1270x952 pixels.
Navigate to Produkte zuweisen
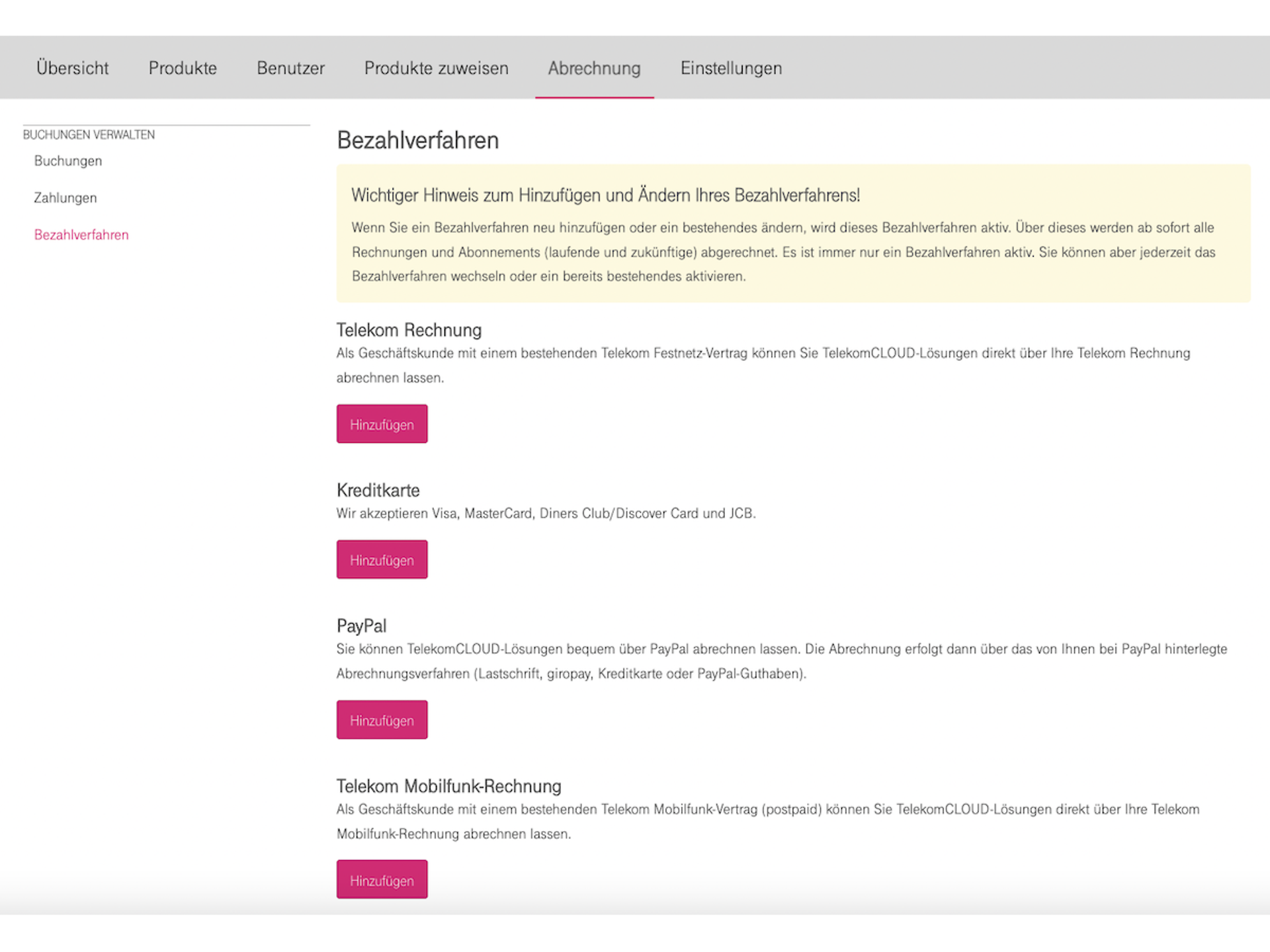[x=436, y=67]
